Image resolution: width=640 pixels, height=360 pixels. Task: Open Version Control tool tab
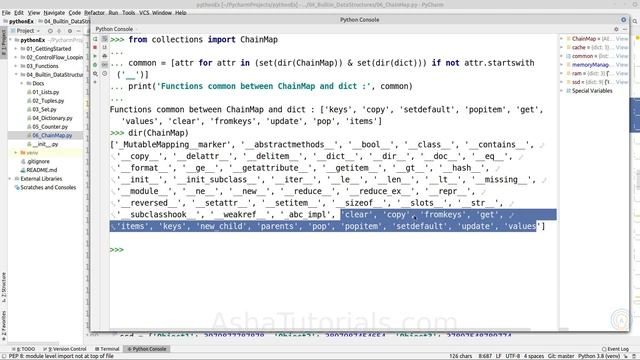tap(64, 349)
